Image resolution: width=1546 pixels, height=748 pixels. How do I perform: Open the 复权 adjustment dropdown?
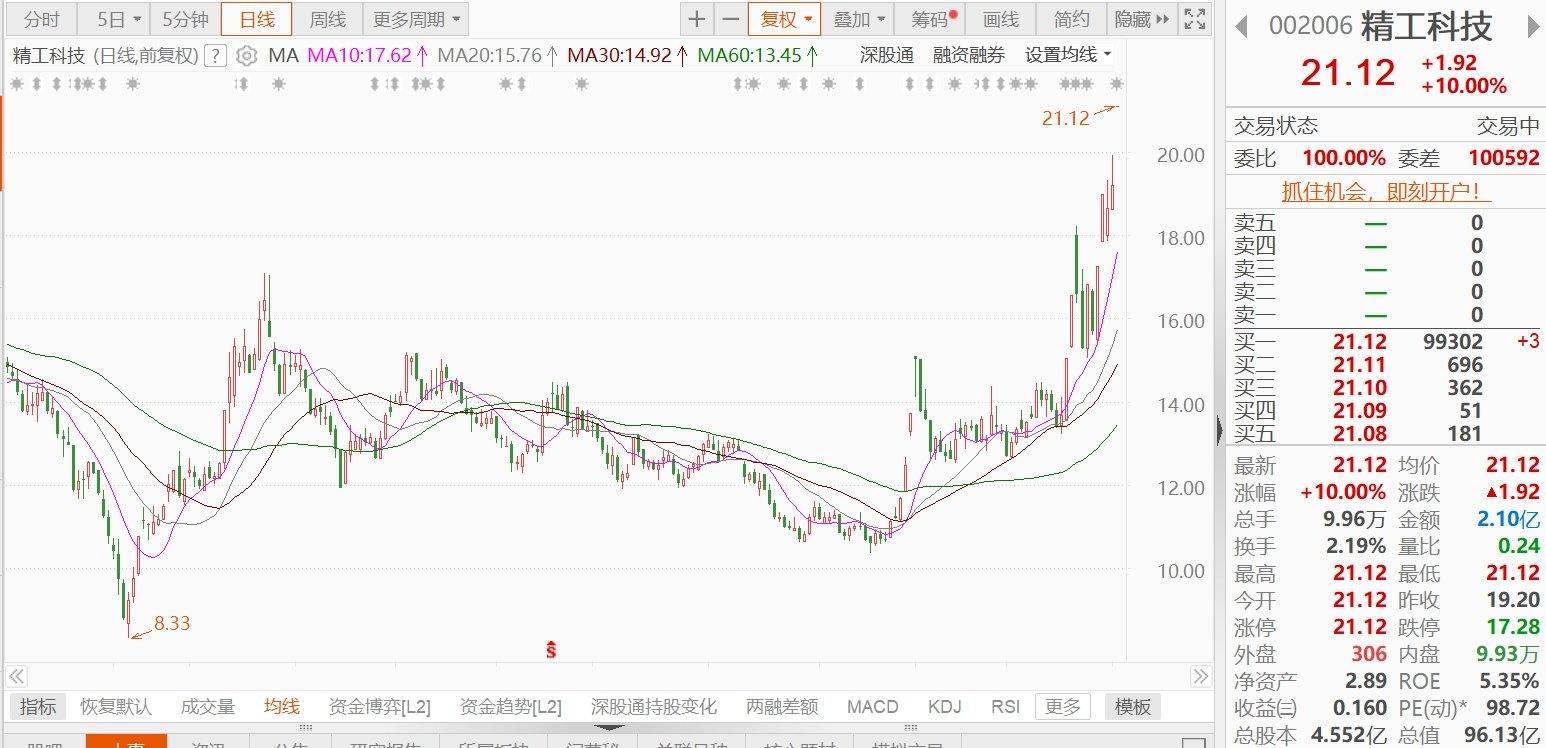click(x=784, y=19)
